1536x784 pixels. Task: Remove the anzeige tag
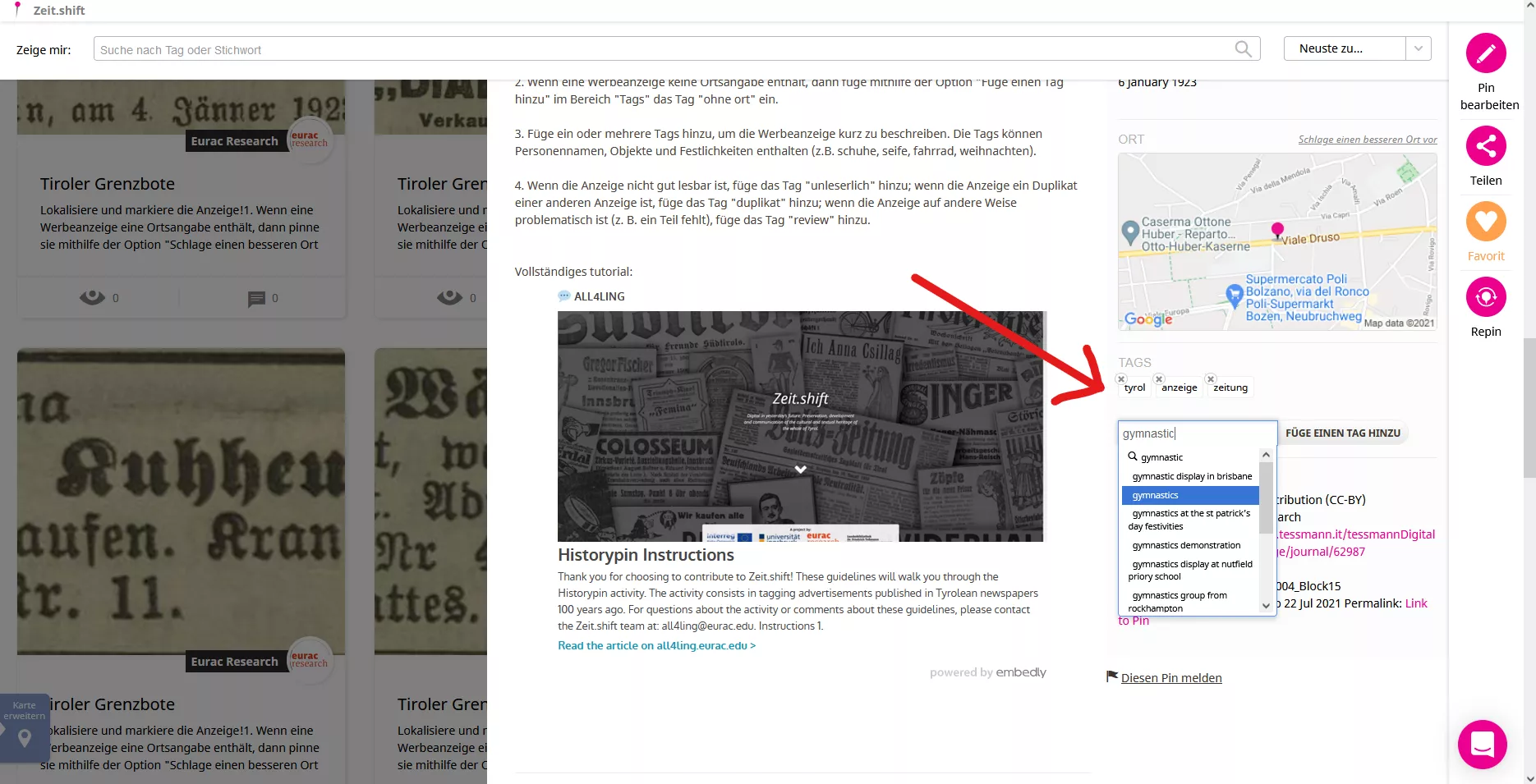point(1159,378)
